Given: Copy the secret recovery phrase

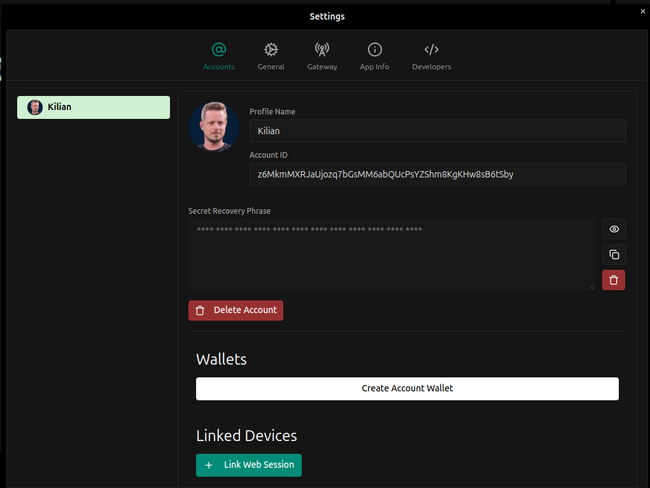Looking at the screenshot, I should pyautogui.click(x=614, y=254).
